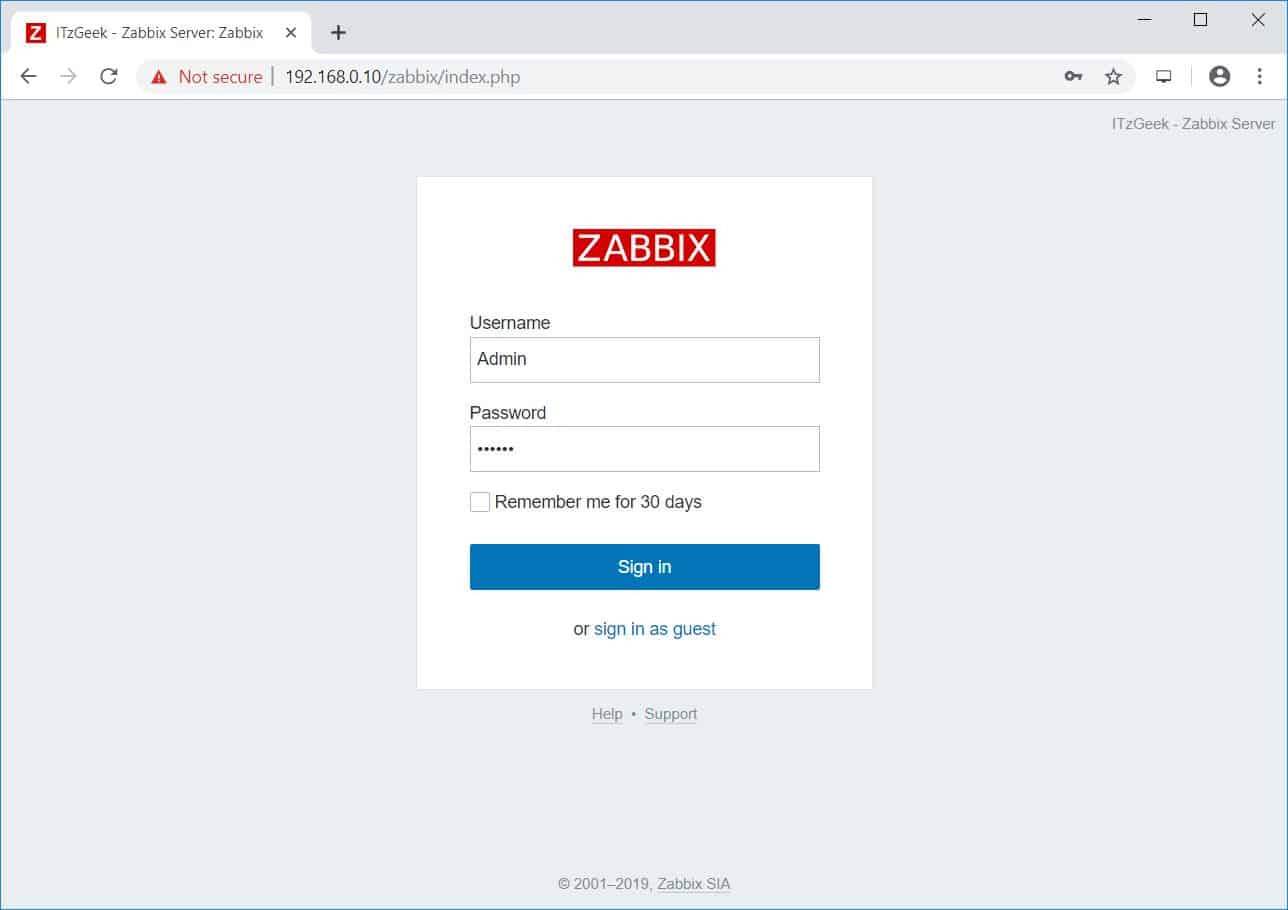The image size is (1288, 910).
Task: Click the Sign in button
Action: (x=645, y=567)
